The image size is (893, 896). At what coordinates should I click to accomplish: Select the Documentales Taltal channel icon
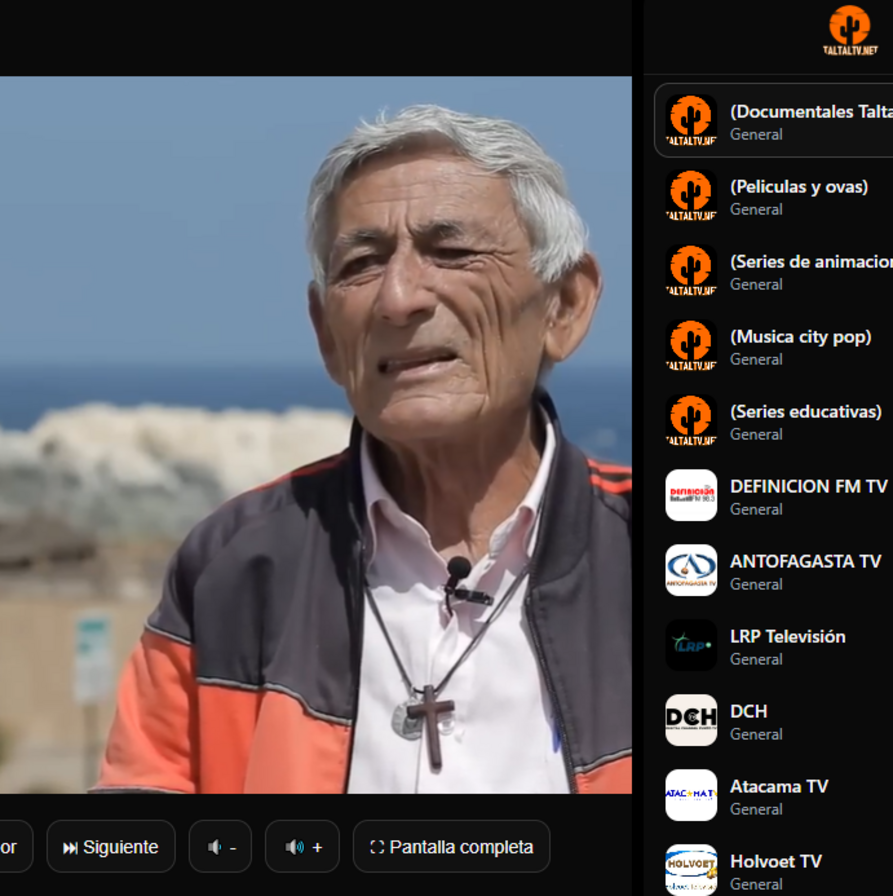click(x=691, y=121)
